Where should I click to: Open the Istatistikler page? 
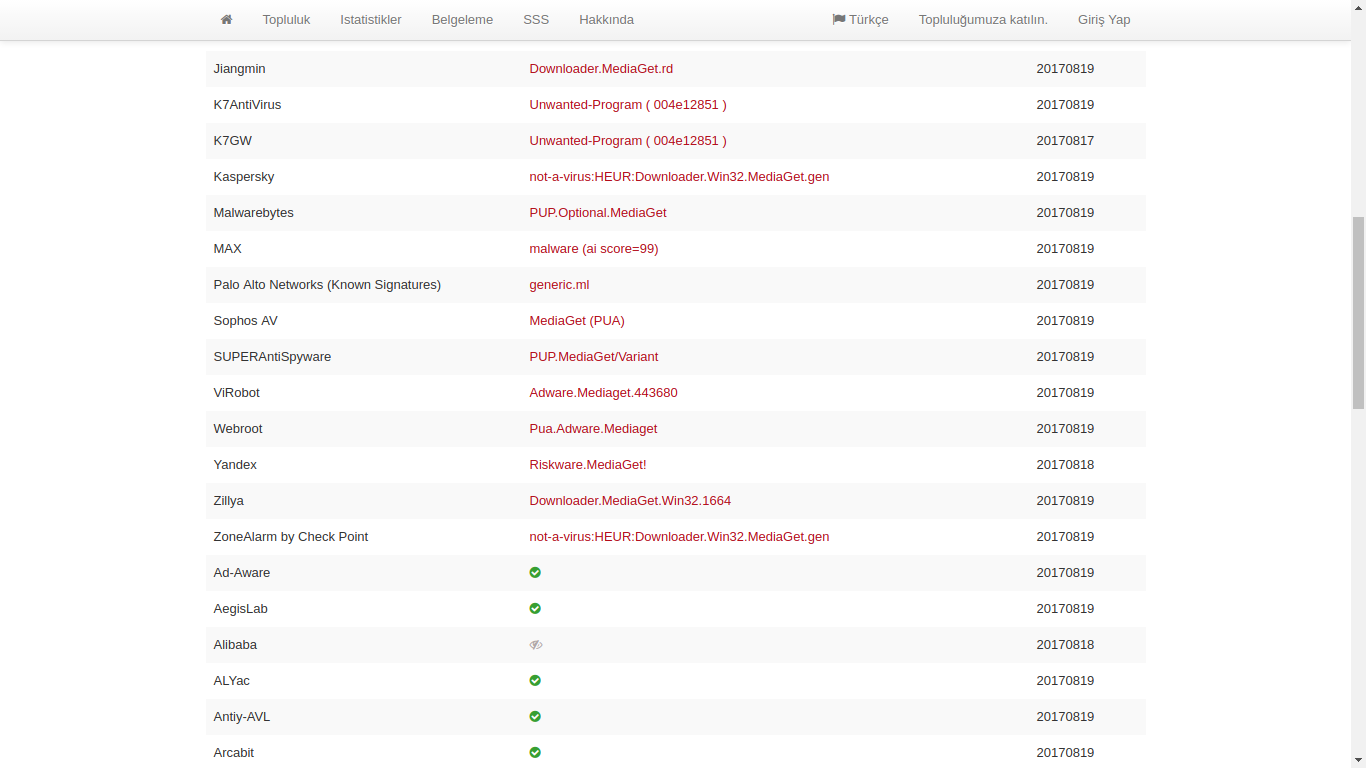371,20
